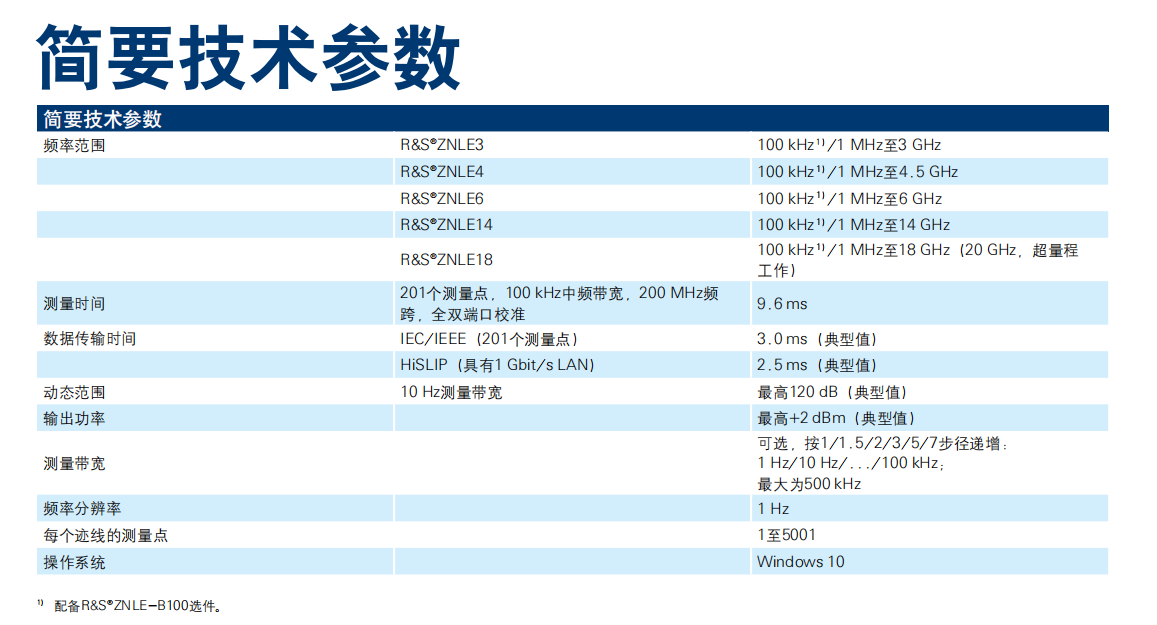The image size is (1157, 625).
Task: Select the R&S ZNLE6 model cell
Action: tap(441, 199)
